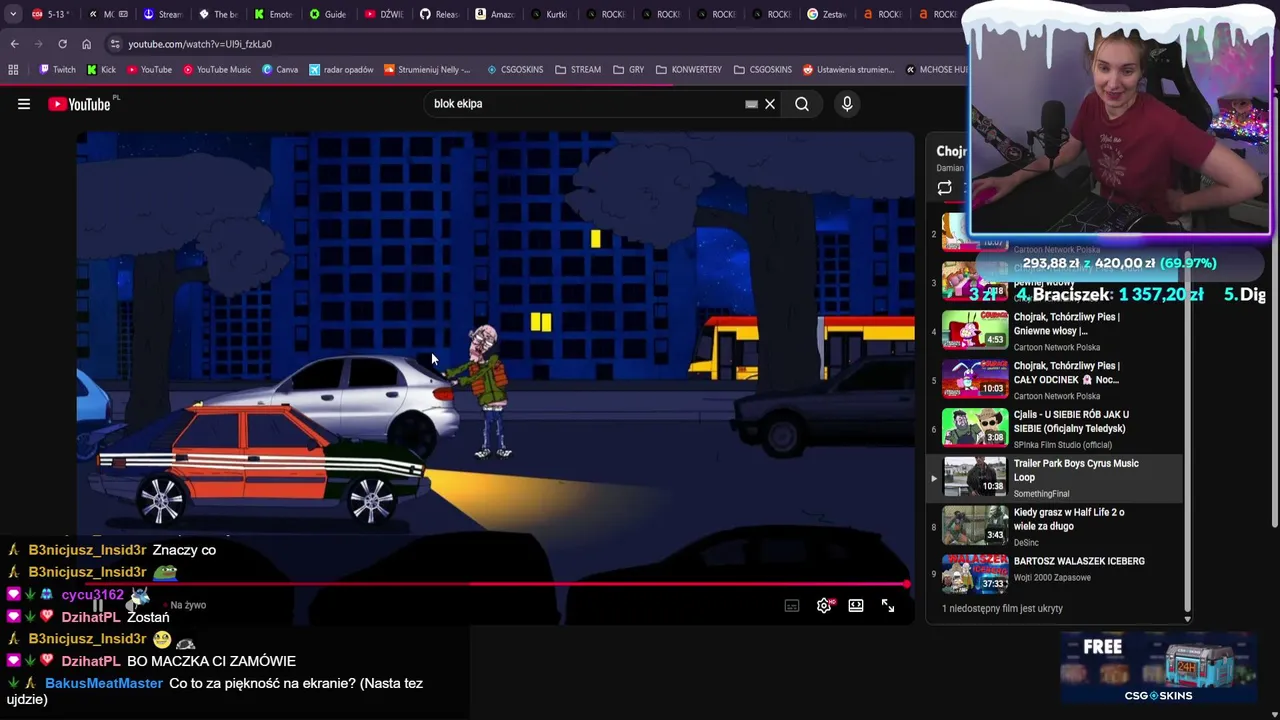Viewport: 1280px width, 720px height.
Task: Go forward with the browser forward arrow
Action: click(x=38, y=44)
